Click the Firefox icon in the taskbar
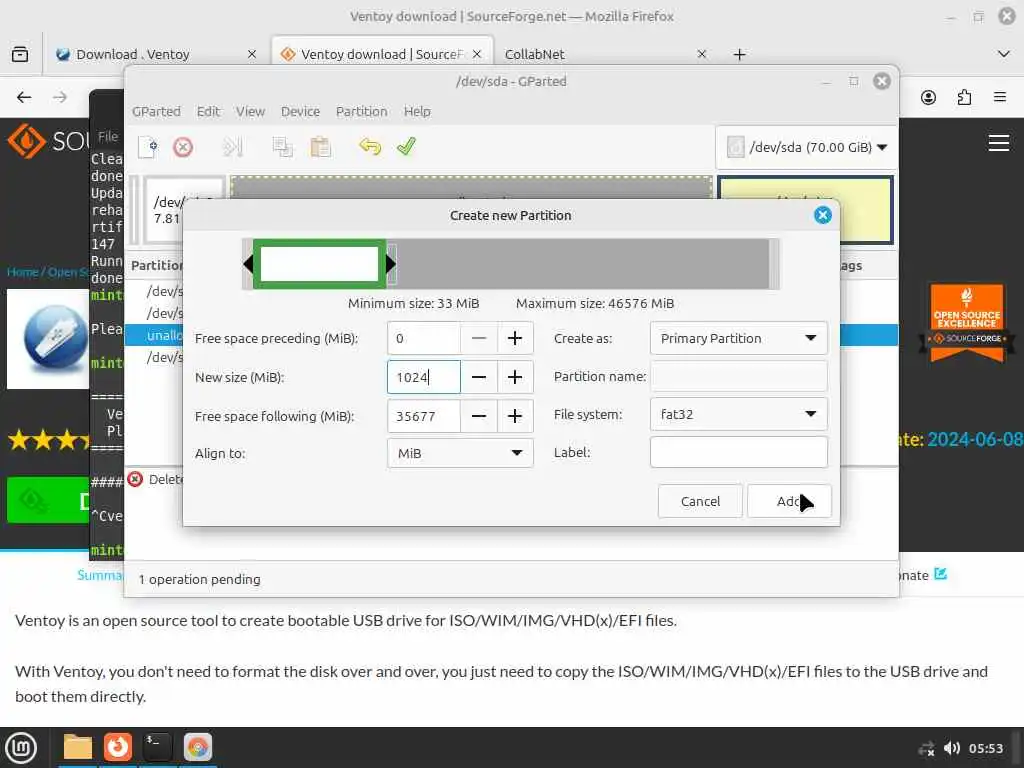Screen dimensions: 1024x768 pos(118,747)
